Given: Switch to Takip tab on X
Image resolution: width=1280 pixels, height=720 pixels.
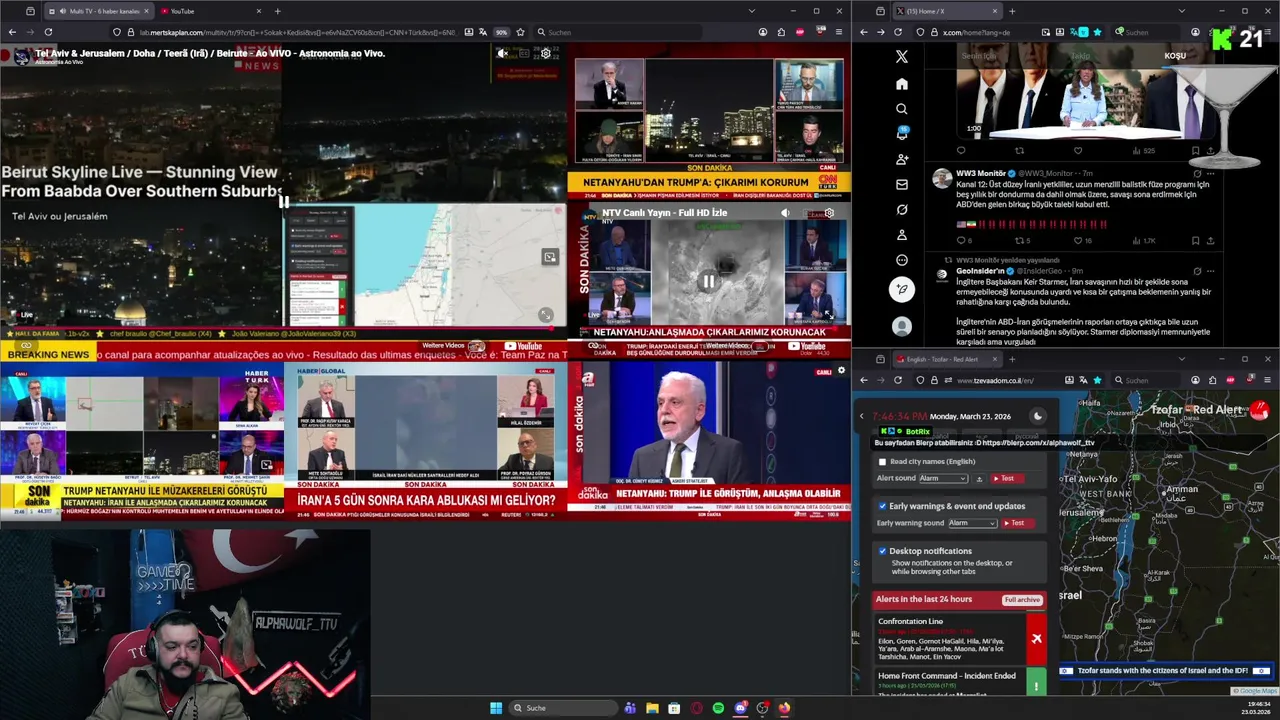Looking at the screenshot, I should [x=1081, y=56].
